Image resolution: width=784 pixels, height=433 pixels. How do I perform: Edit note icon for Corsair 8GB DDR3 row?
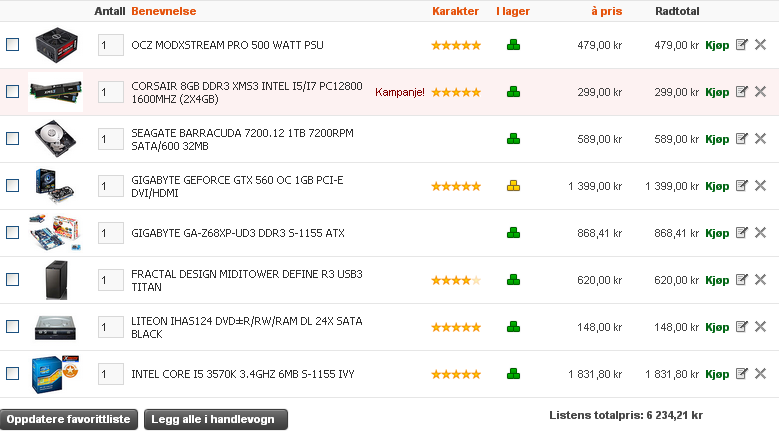coord(742,92)
